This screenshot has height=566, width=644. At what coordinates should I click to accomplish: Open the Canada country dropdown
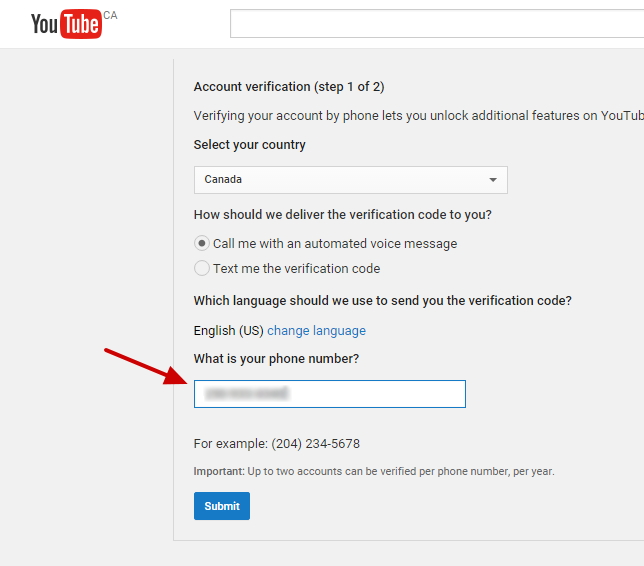tap(351, 180)
